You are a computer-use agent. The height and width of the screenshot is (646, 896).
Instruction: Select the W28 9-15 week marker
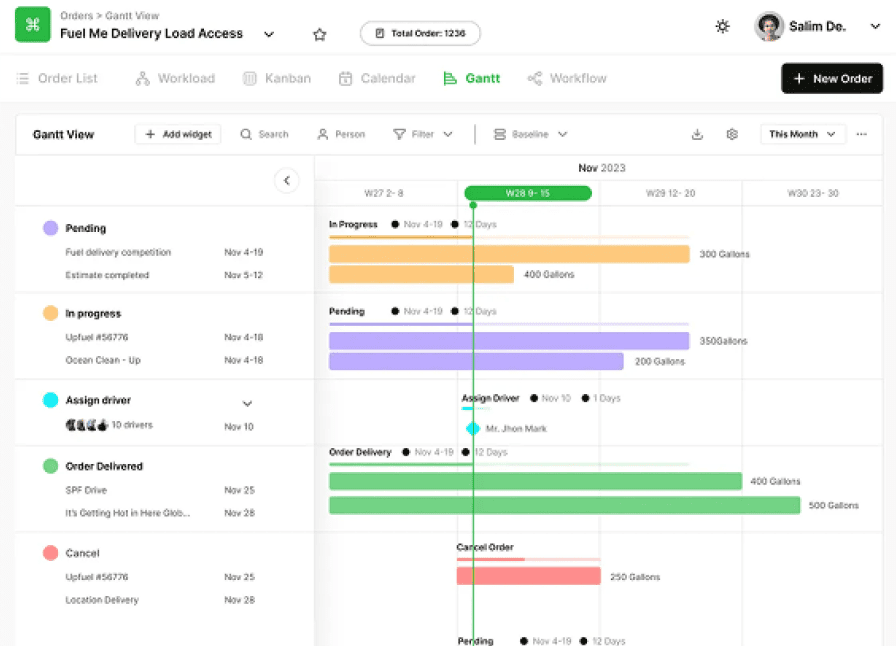click(x=527, y=193)
